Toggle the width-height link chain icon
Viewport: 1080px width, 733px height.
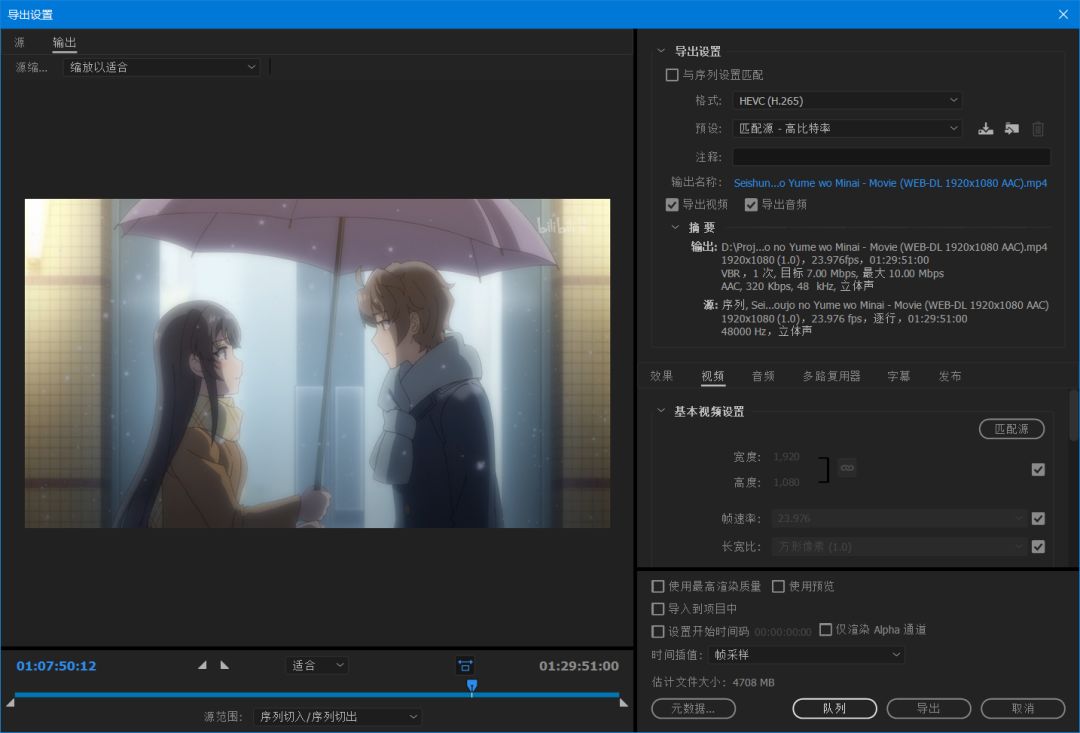pyautogui.click(x=847, y=467)
